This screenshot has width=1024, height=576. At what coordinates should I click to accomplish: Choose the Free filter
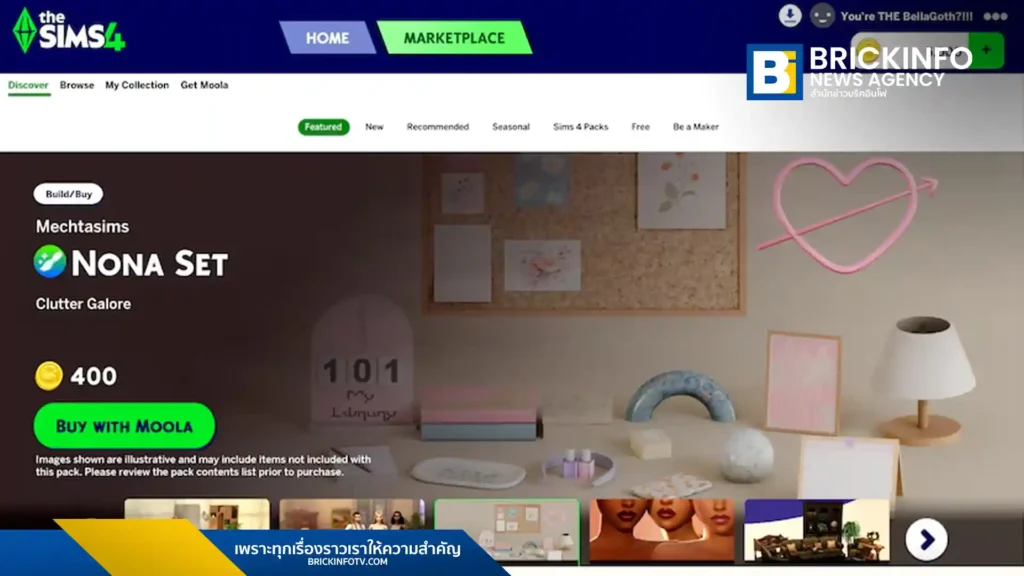click(640, 127)
